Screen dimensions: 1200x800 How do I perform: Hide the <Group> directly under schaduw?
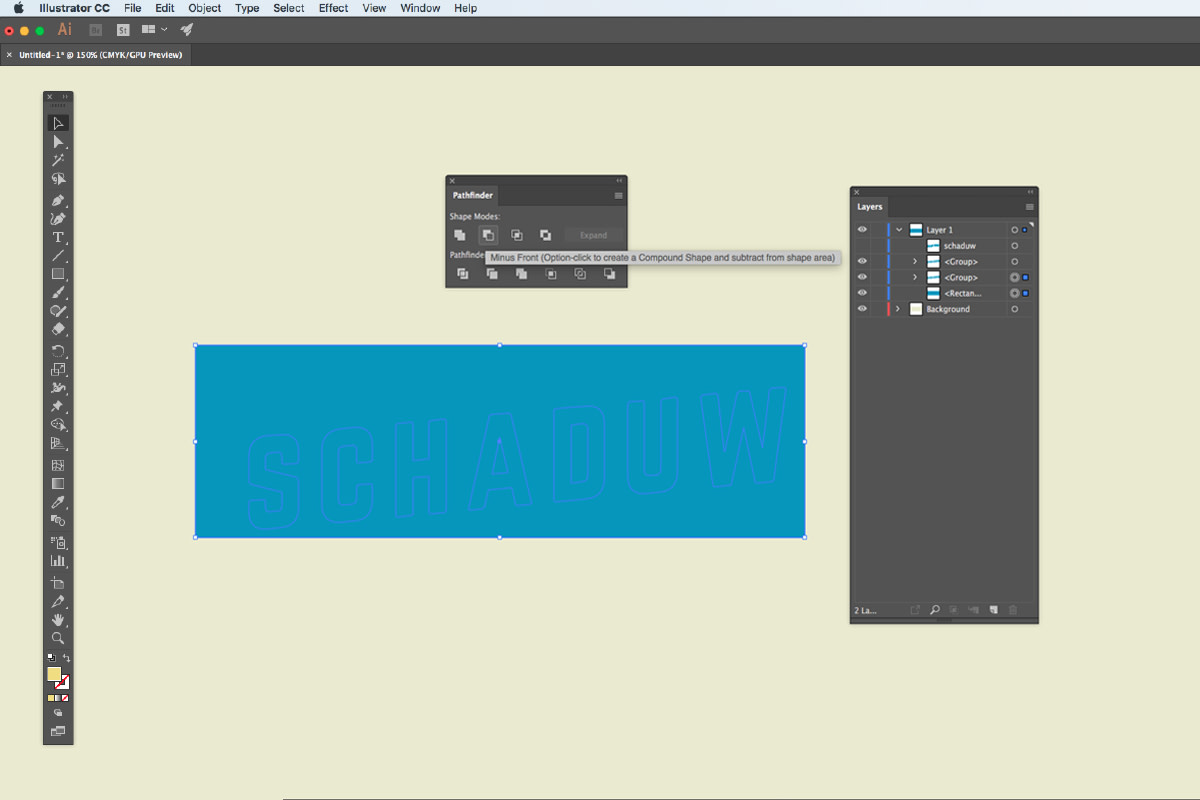862,261
